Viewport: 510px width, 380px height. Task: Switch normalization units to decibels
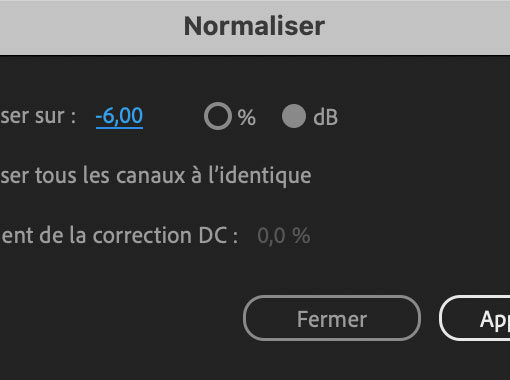pyautogui.click(x=294, y=116)
